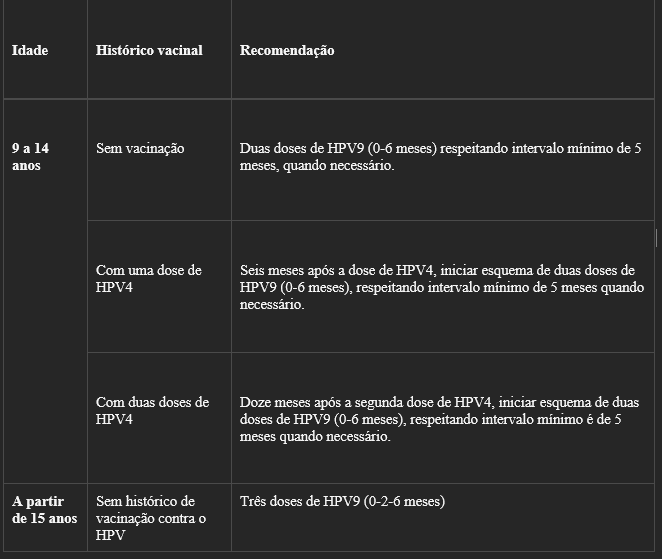Viewport: 662px width, 559px height.
Task: Click 'HPV4' in the two-doses history cell
Action: (x=114, y=419)
